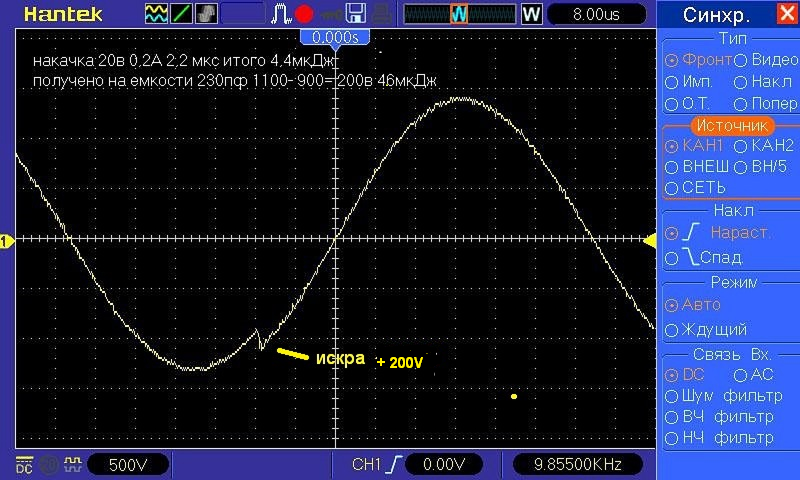Click the grayed 20 bandwidth limit icon
800x480 pixels.
(48, 465)
